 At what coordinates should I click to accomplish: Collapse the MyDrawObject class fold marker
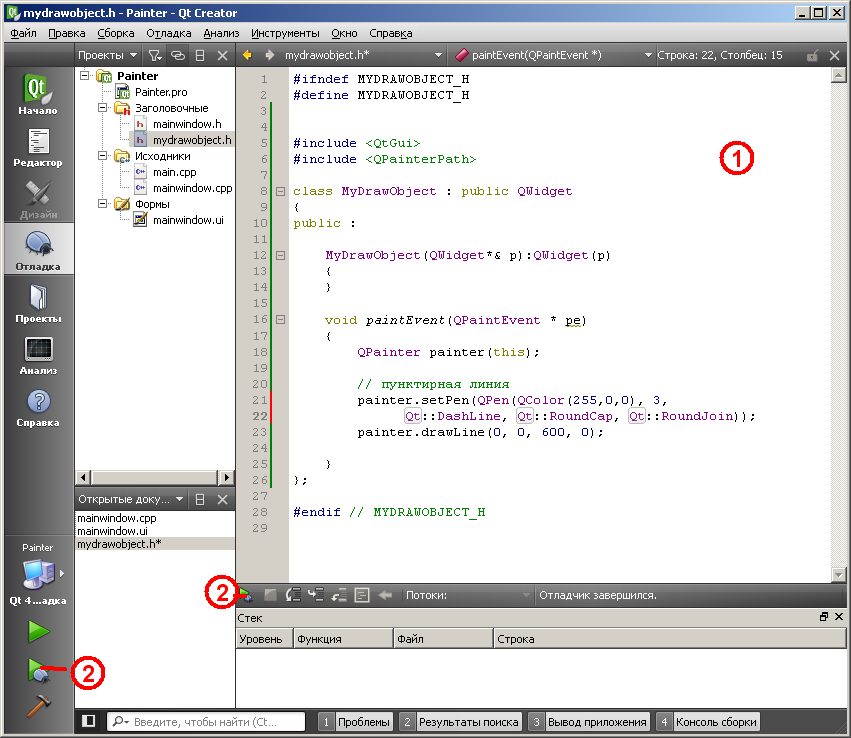tap(280, 191)
